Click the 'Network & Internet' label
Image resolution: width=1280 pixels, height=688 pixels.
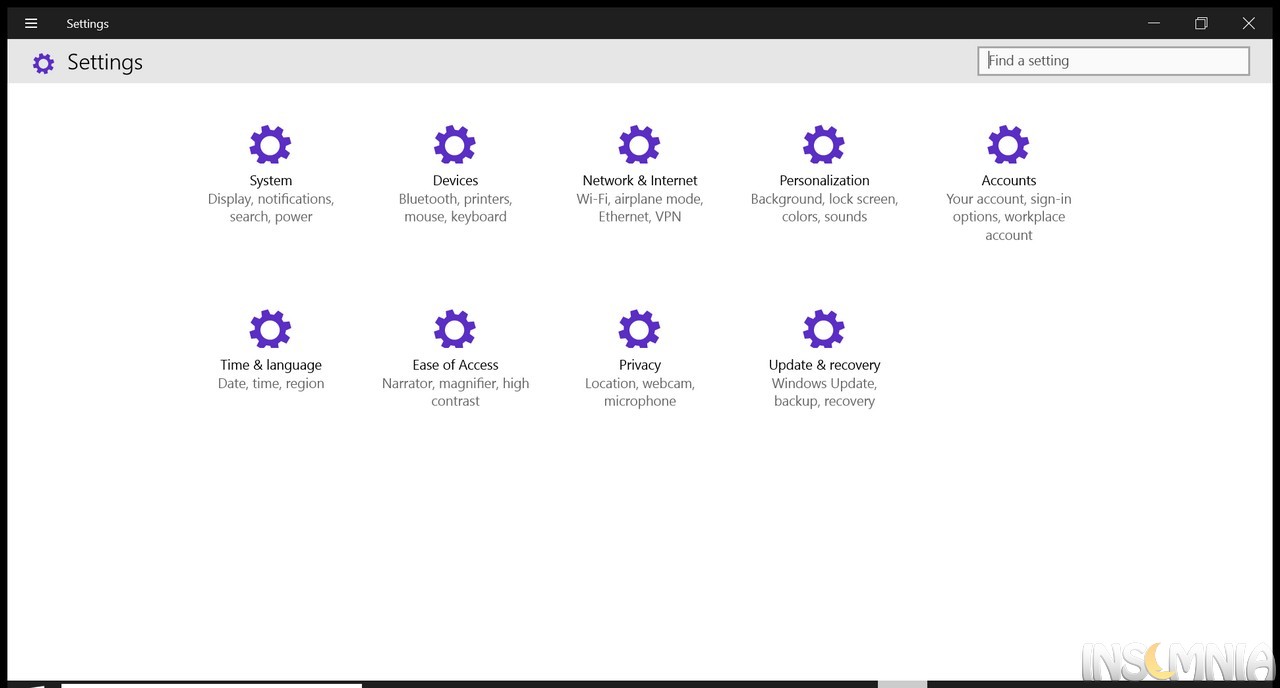[640, 181]
